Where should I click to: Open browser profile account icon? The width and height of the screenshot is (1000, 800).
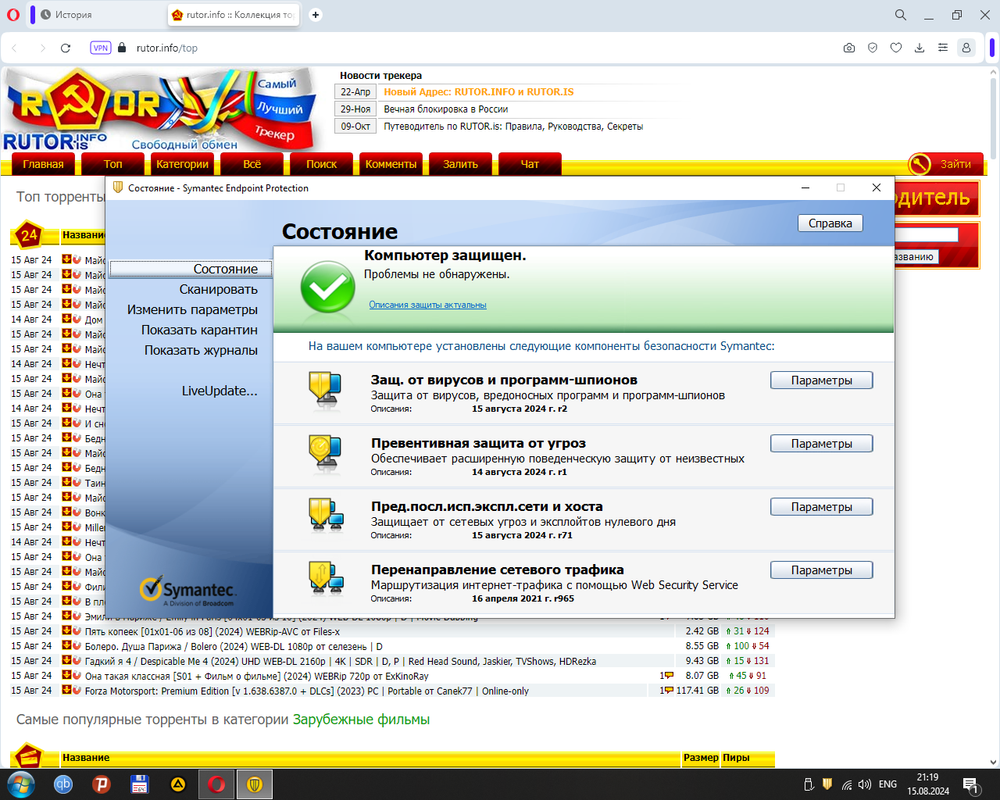point(966,48)
